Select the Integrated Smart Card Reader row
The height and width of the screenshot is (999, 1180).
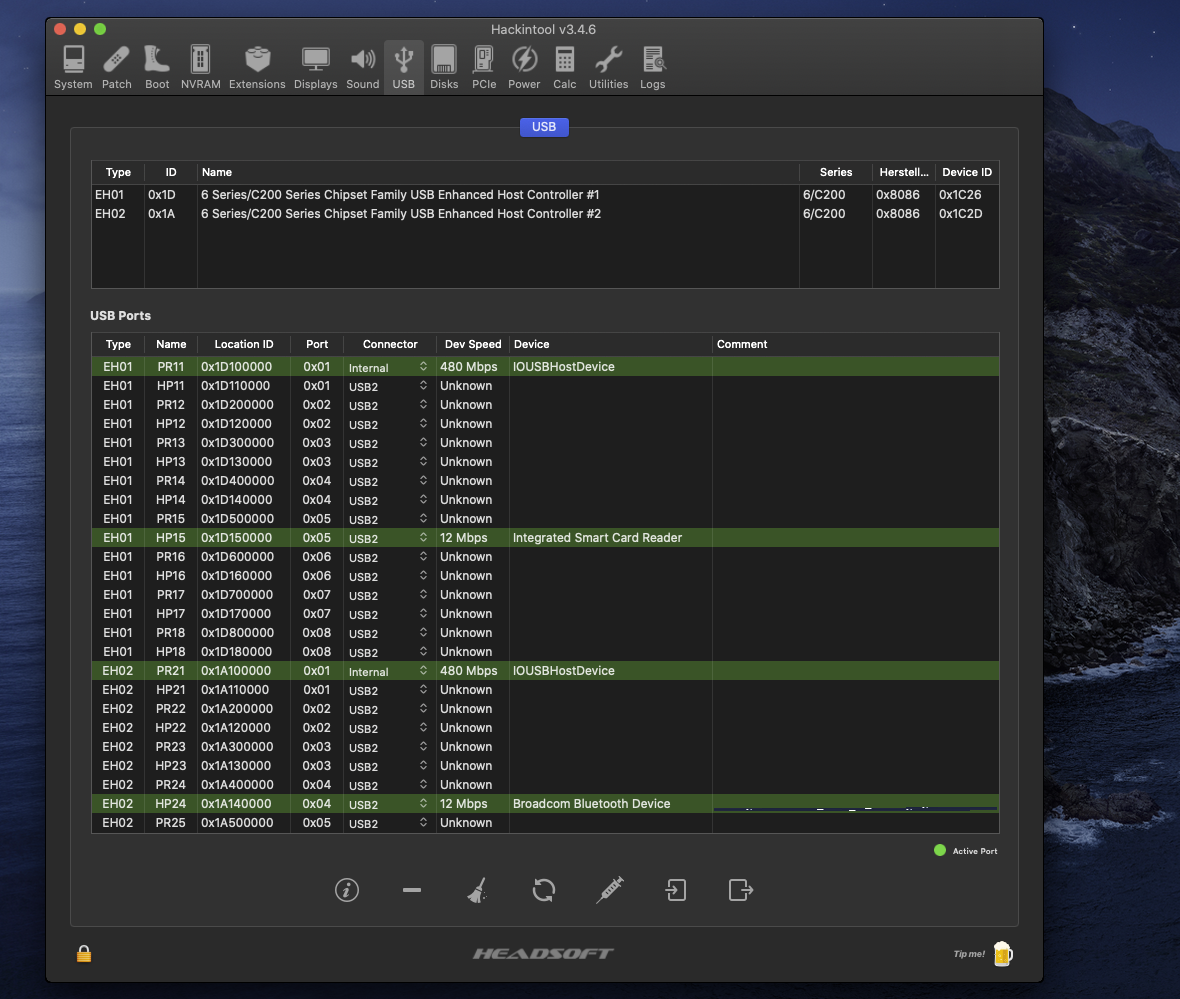pyautogui.click(x=597, y=538)
